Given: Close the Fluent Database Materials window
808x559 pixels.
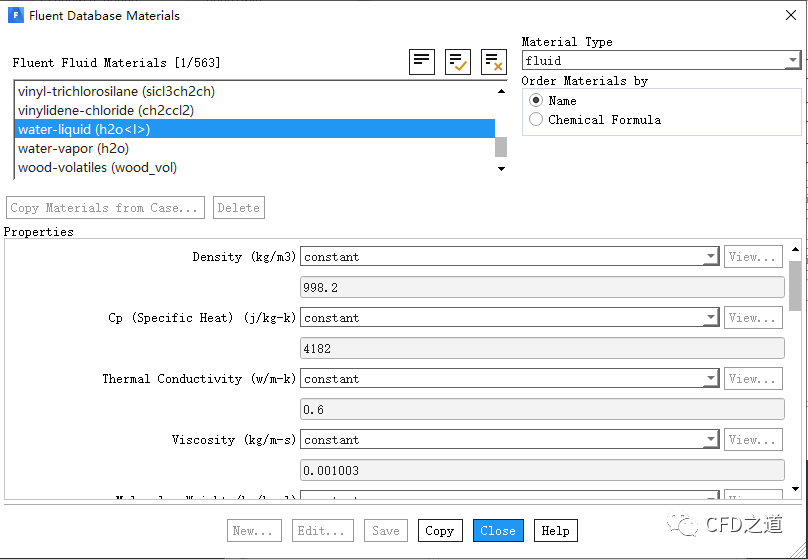Looking at the screenshot, I should [783, 16].
